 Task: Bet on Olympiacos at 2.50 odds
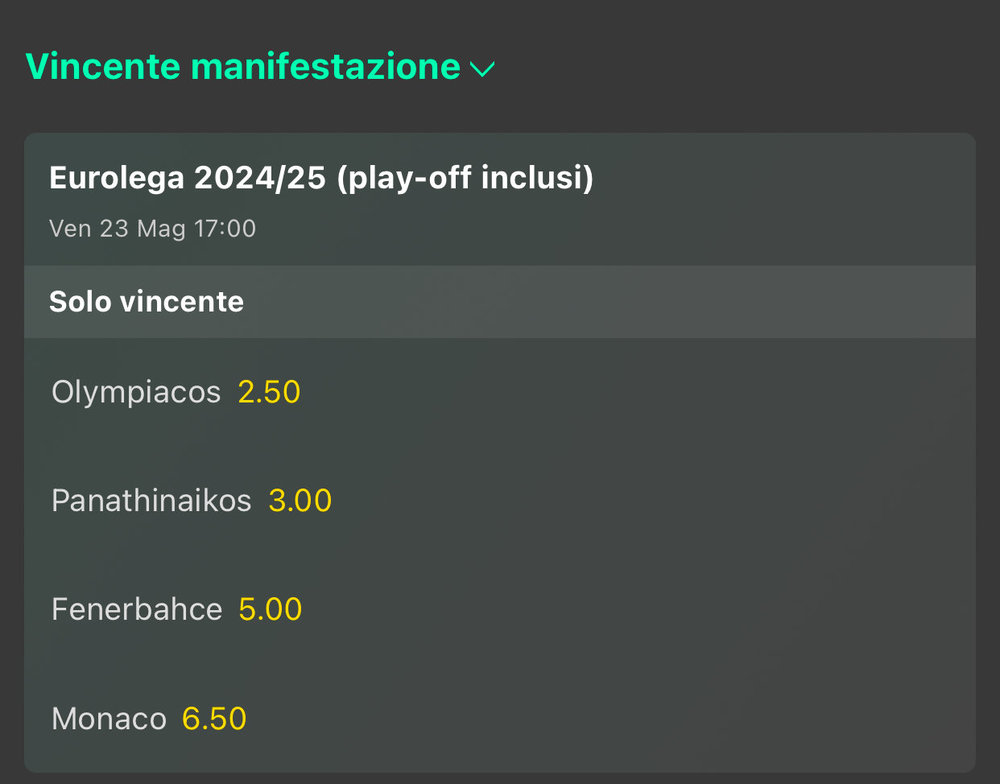click(x=268, y=392)
